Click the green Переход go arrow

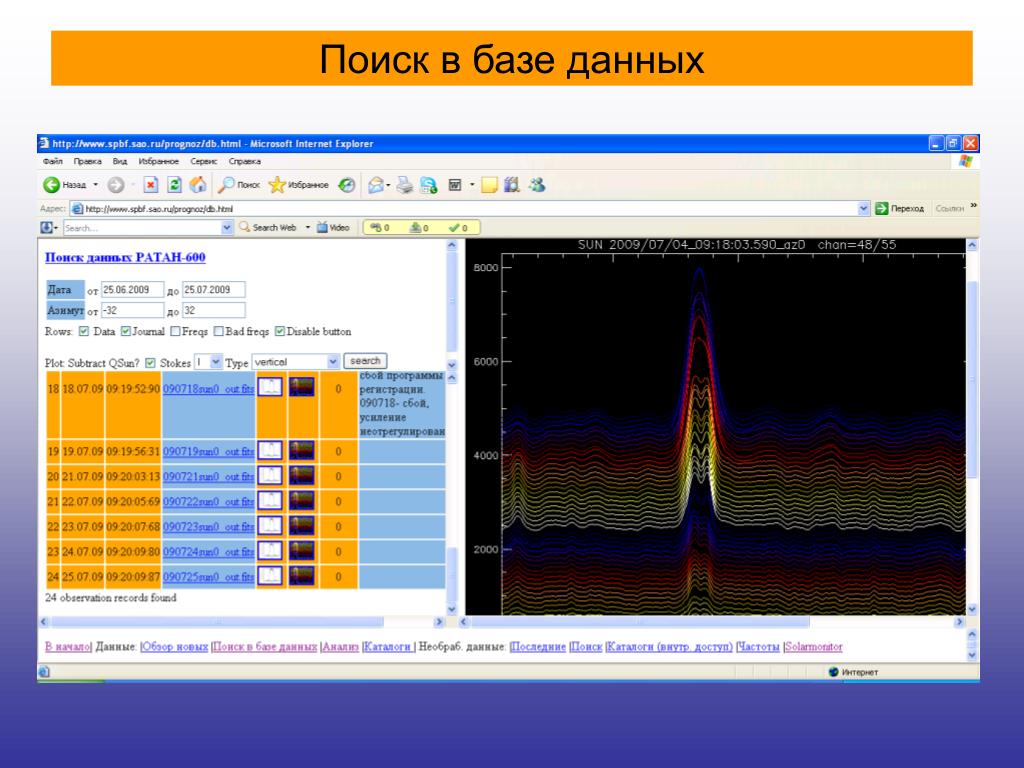click(x=882, y=208)
